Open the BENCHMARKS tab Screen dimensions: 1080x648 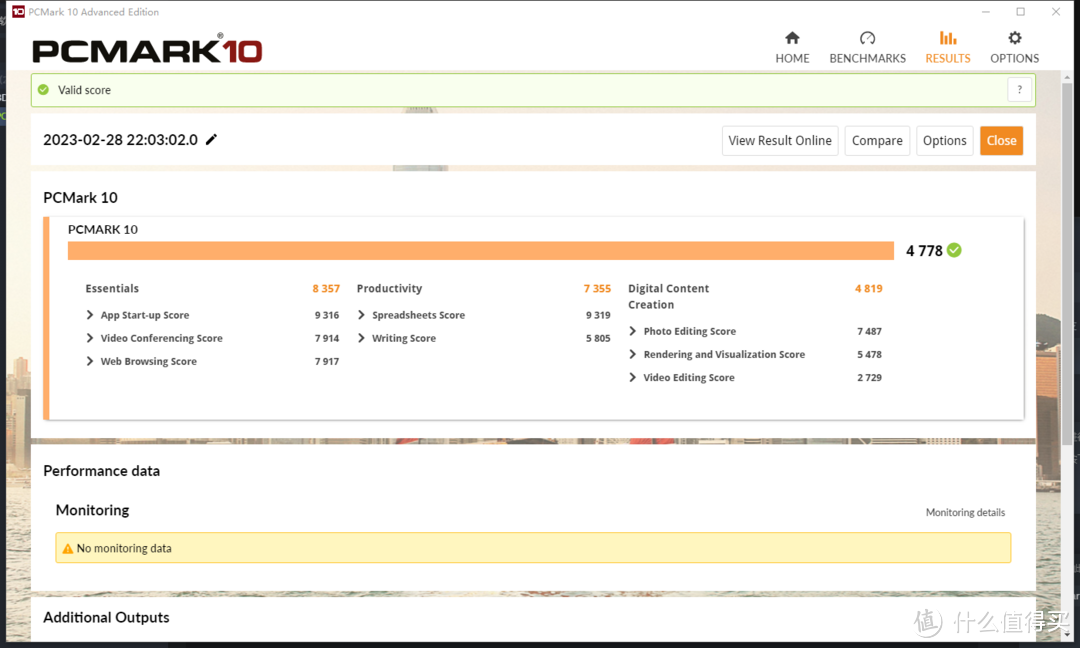(x=867, y=48)
